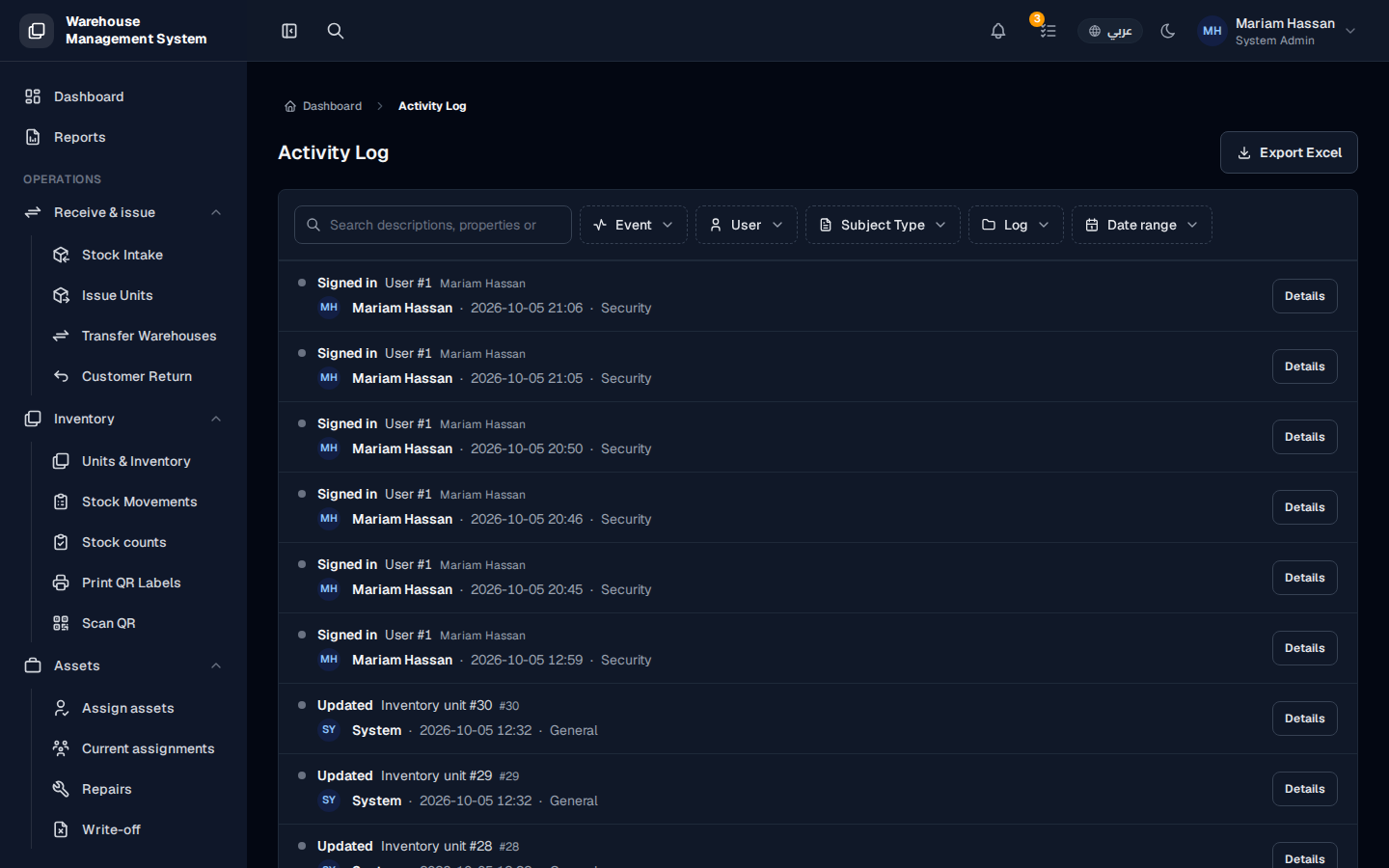Open the user account menu chevron
The height and width of the screenshot is (868, 1389).
[x=1350, y=31]
